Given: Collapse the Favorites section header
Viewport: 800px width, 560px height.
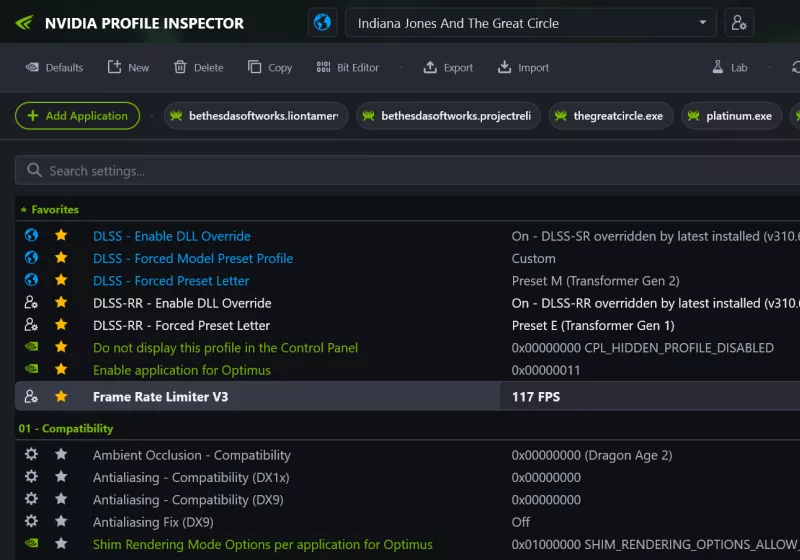Looking at the screenshot, I should tap(50, 210).
